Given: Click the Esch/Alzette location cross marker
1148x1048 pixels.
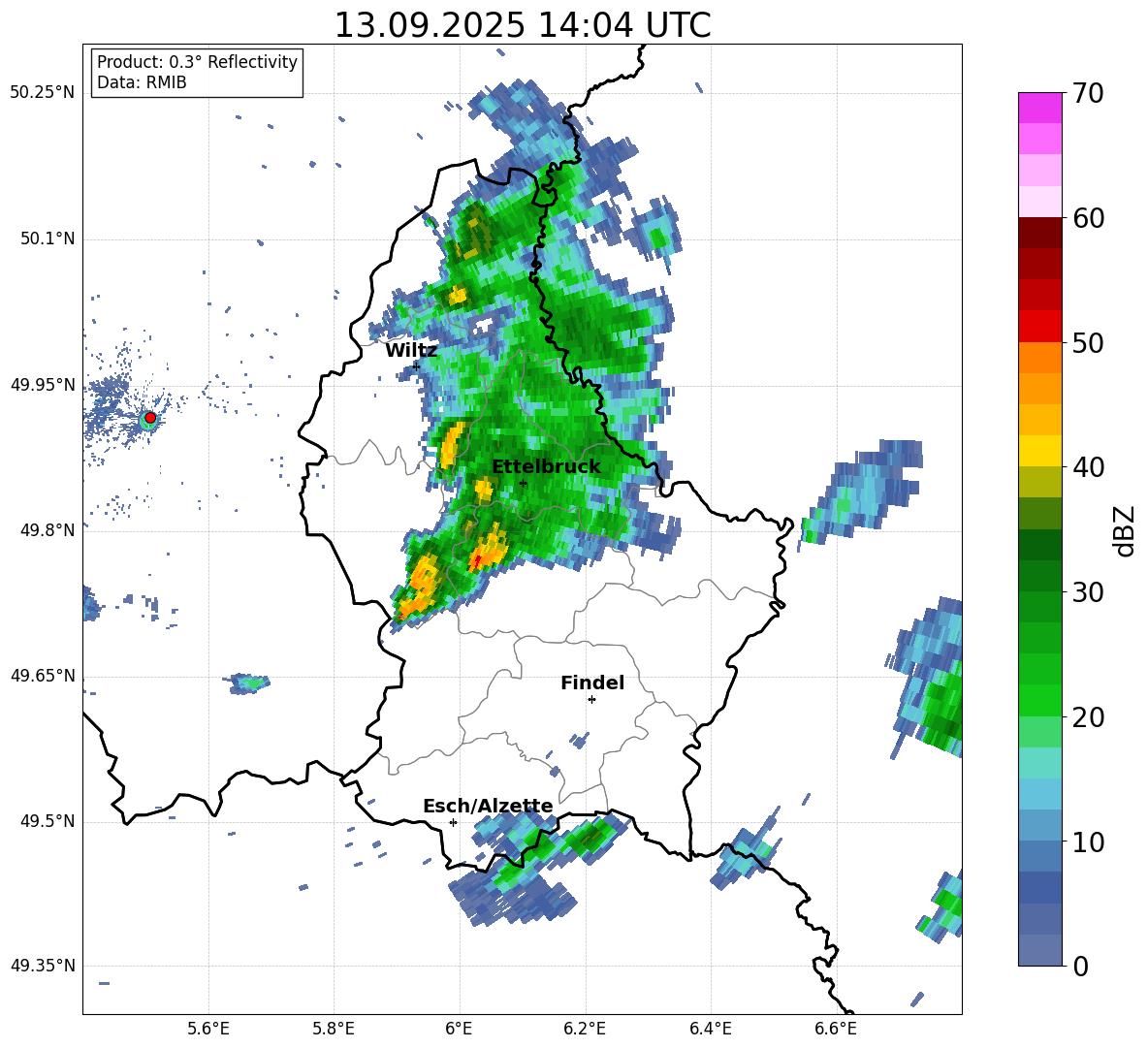Looking at the screenshot, I should [x=453, y=822].
